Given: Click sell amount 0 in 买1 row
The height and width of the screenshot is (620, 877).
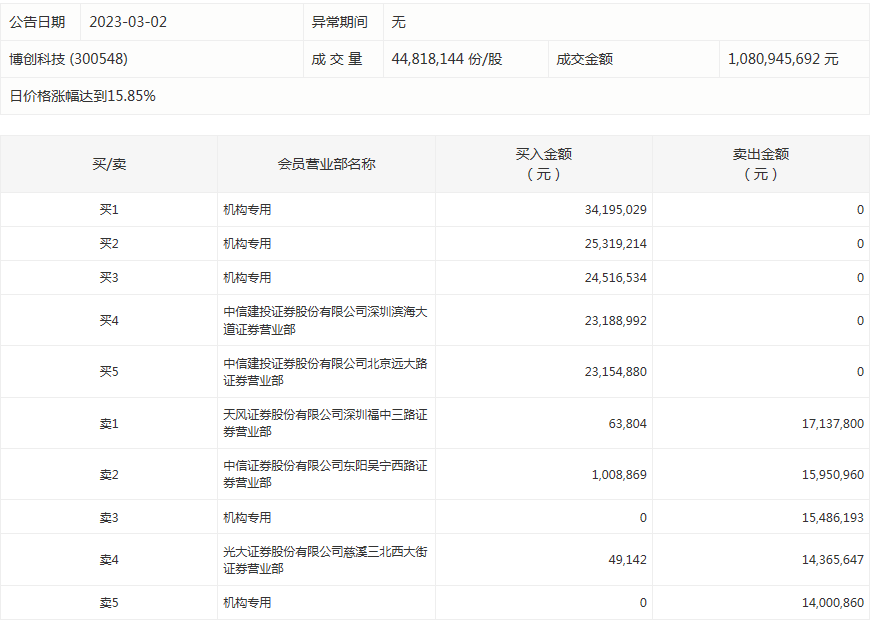Looking at the screenshot, I should (860, 210).
